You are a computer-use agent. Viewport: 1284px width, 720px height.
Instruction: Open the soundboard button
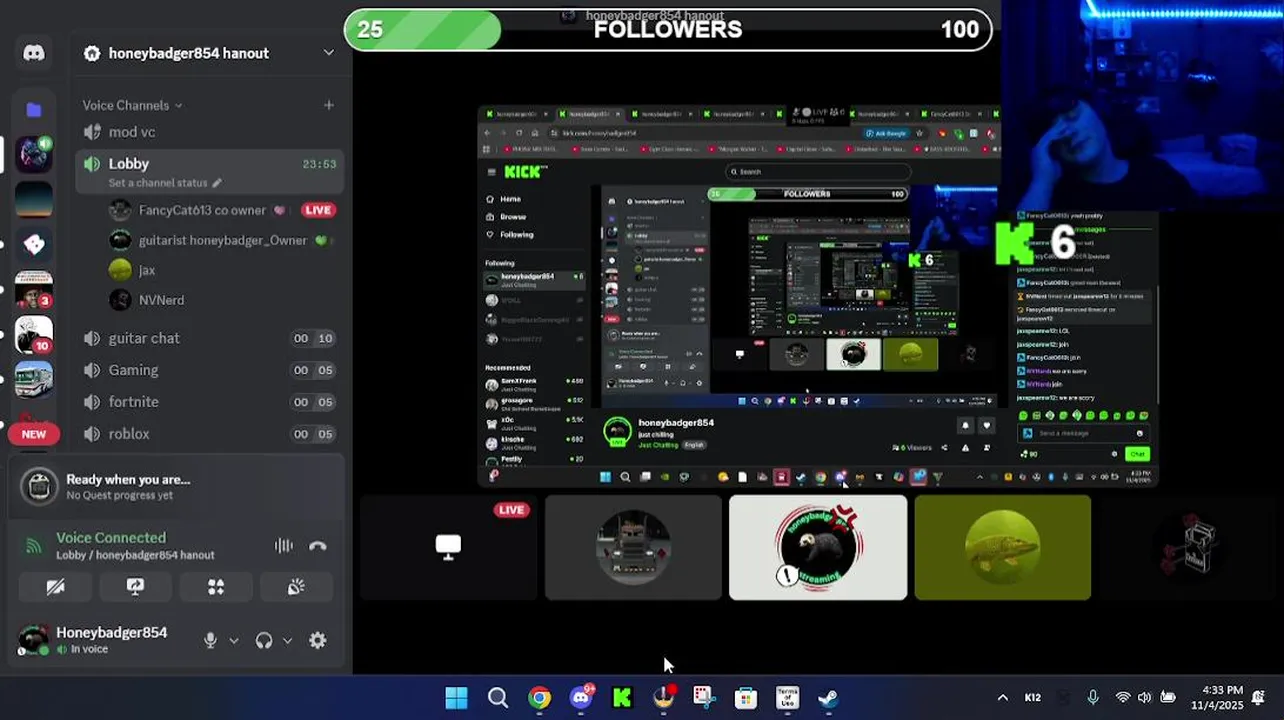coord(296,587)
